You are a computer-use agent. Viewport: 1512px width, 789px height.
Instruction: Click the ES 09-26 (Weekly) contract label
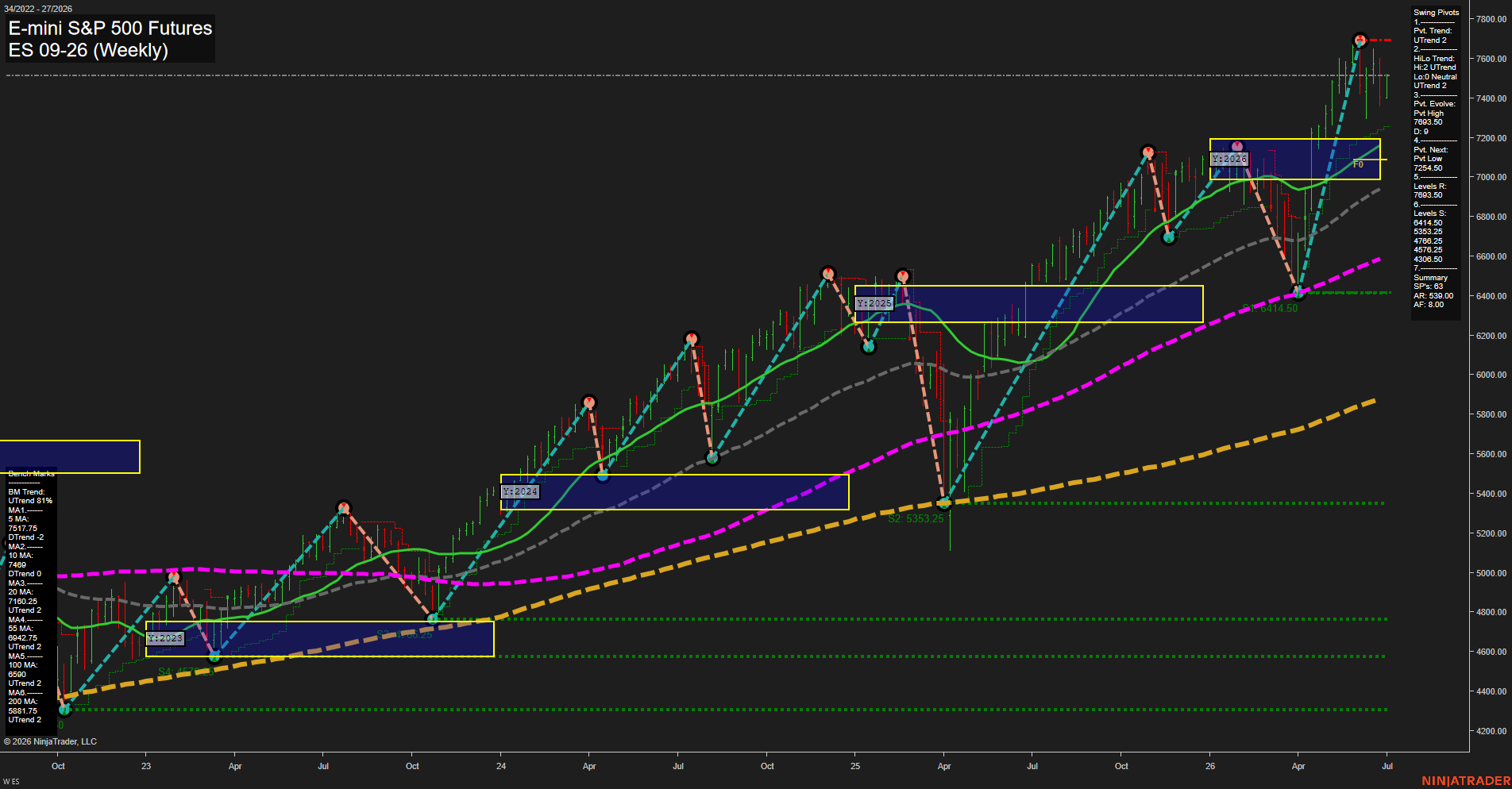pyautogui.click(x=88, y=50)
